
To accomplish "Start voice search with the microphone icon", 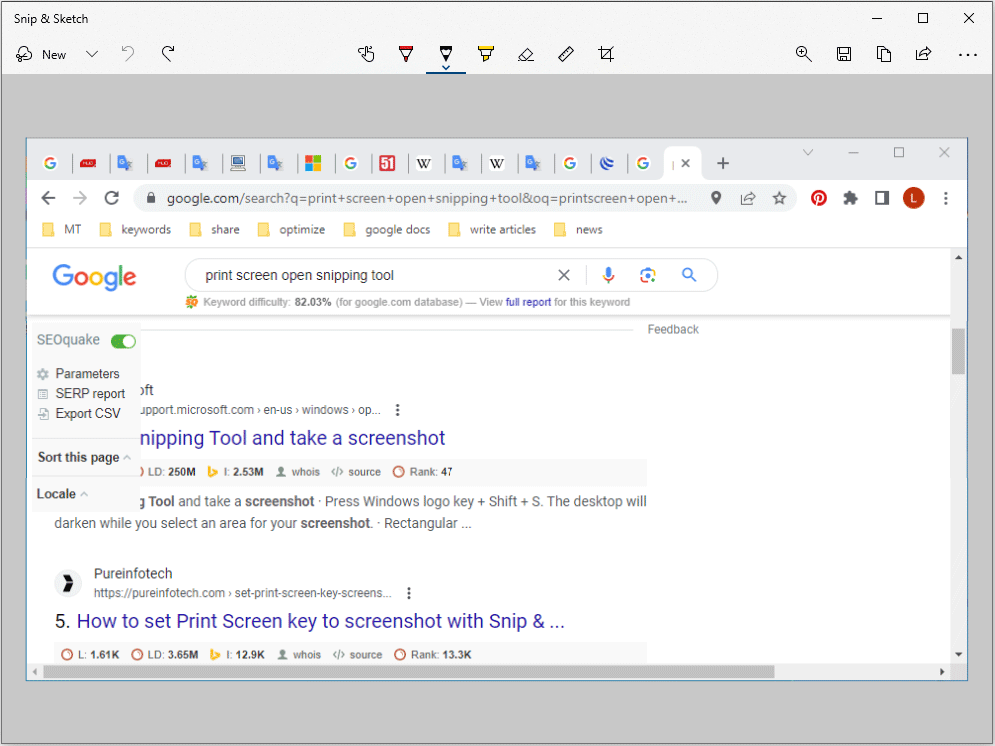I will pyautogui.click(x=608, y=275).
